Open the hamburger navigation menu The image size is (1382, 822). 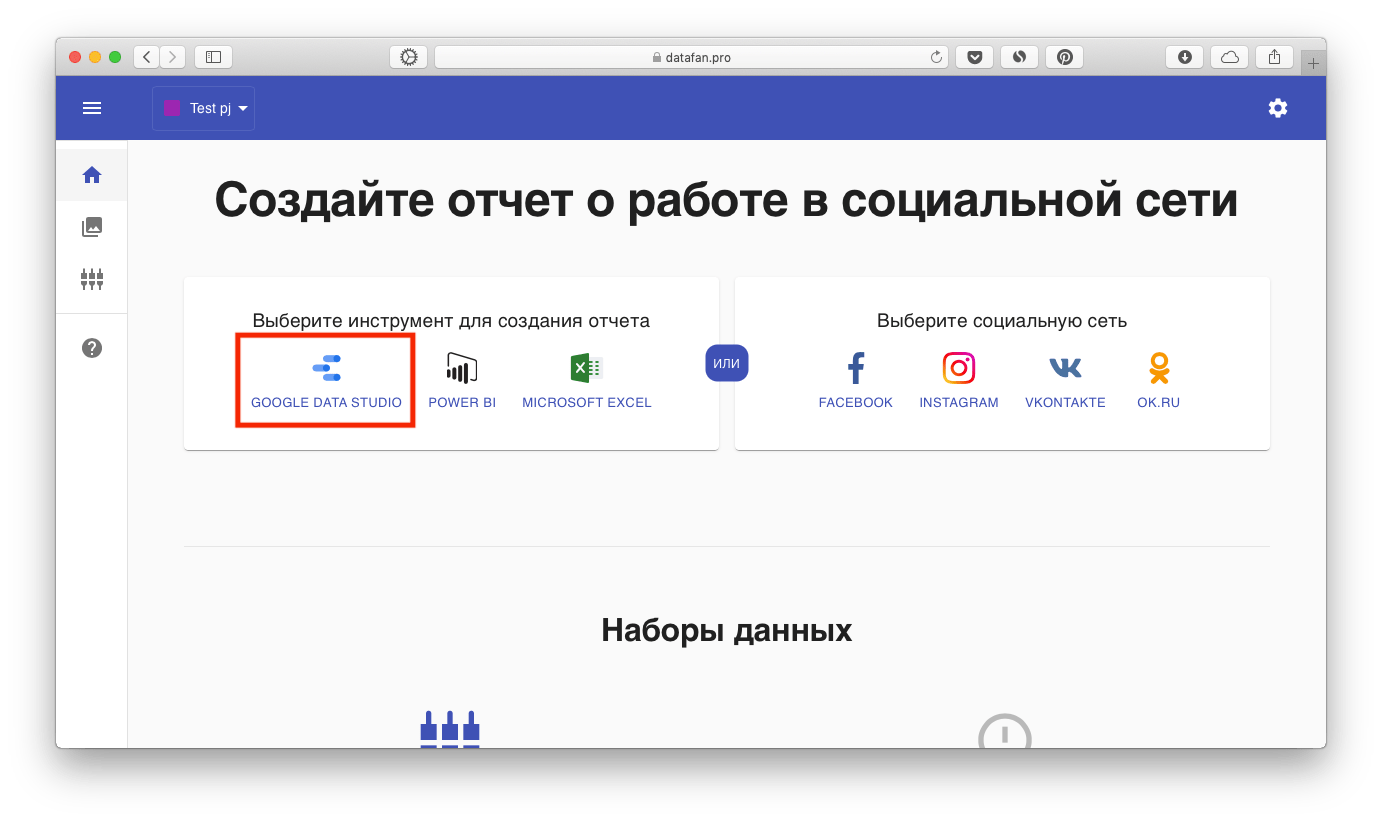92,108
